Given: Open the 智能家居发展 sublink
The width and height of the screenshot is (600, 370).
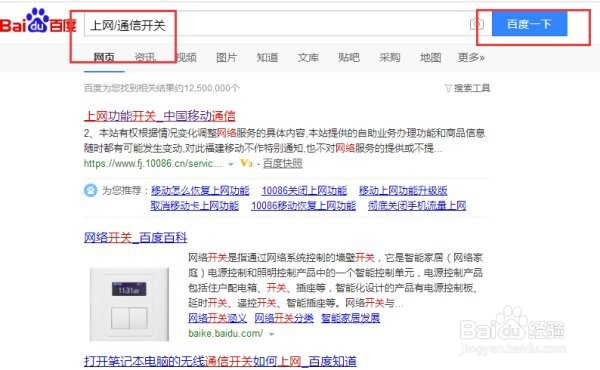Looking at the screenshot, I should tap(351, 318).
